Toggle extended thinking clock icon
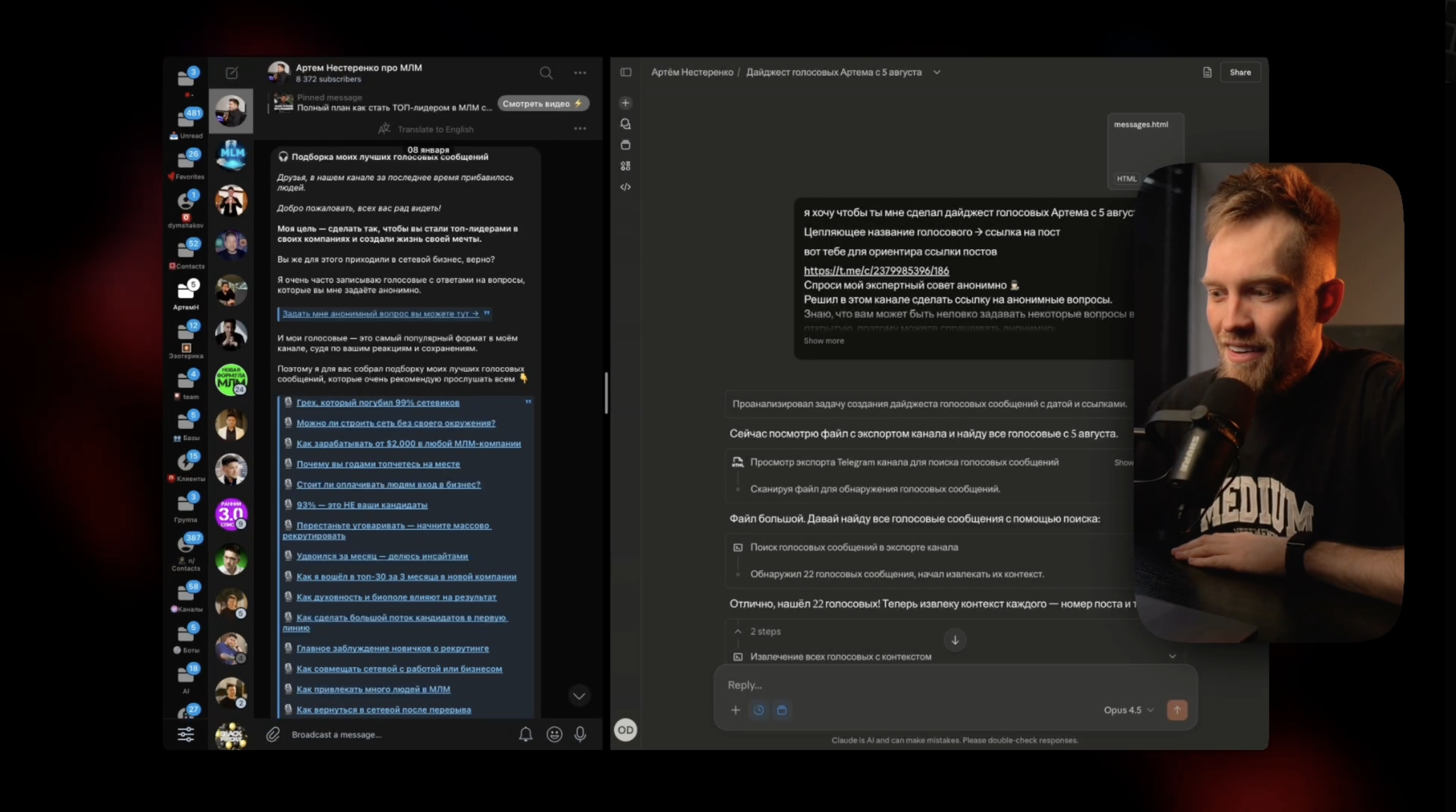Screen dimensions: 1456x812 pyautogui.click(x=759, y=710)
